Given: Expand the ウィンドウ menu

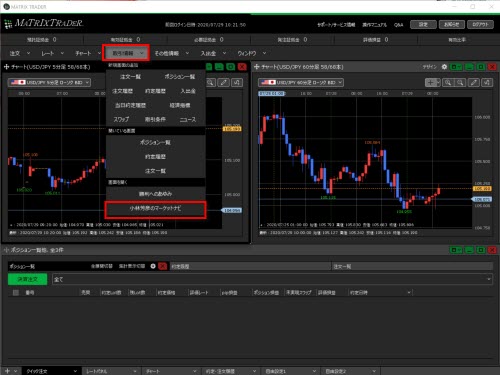Looking at the screenshot, I should 252,53.
